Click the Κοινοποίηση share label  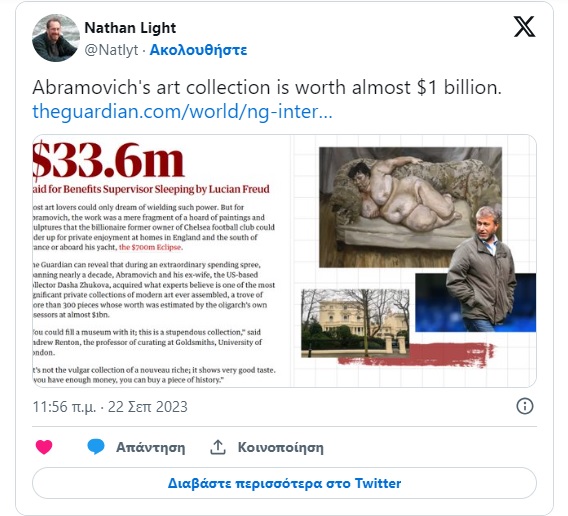[x=280, y=448]
